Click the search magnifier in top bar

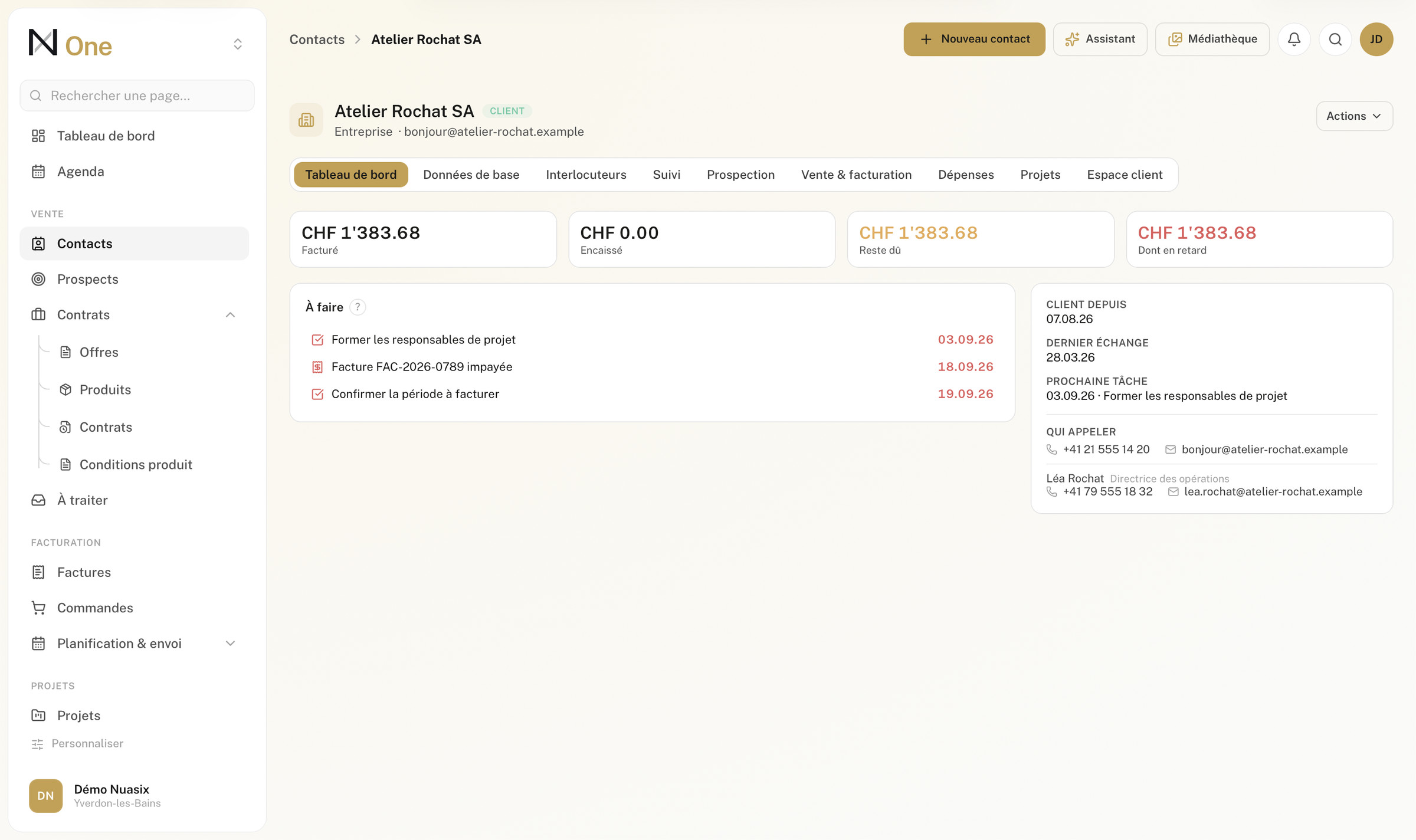[1335, 39]
